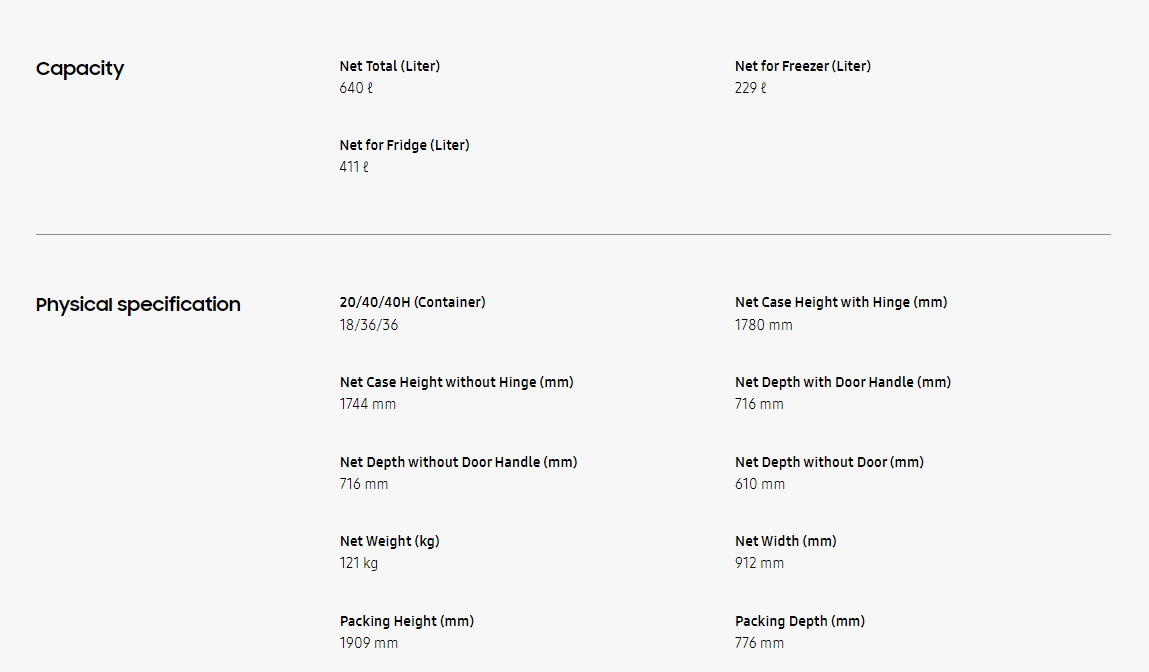Click the 610 mm depth value
1149x672 pixels.
click(760, 484)
